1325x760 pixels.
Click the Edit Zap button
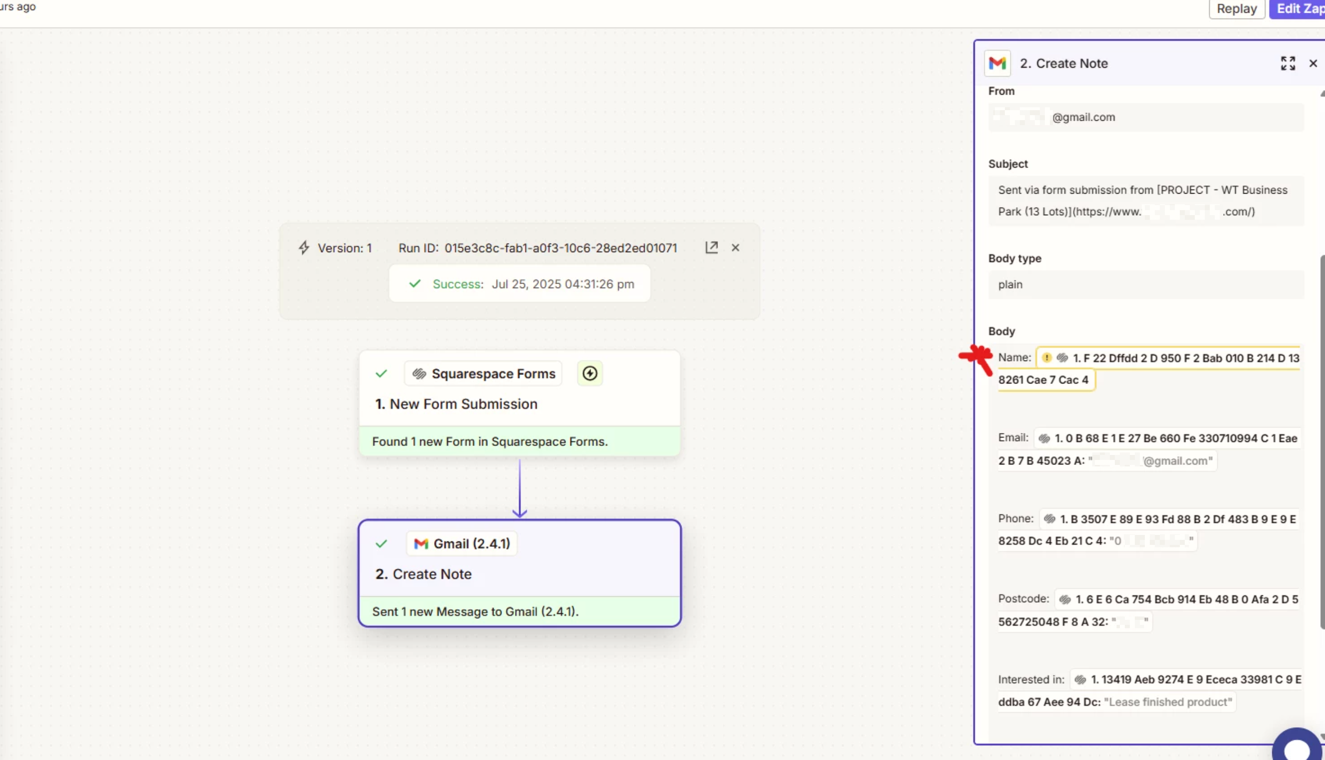[x=1299, y=9]
